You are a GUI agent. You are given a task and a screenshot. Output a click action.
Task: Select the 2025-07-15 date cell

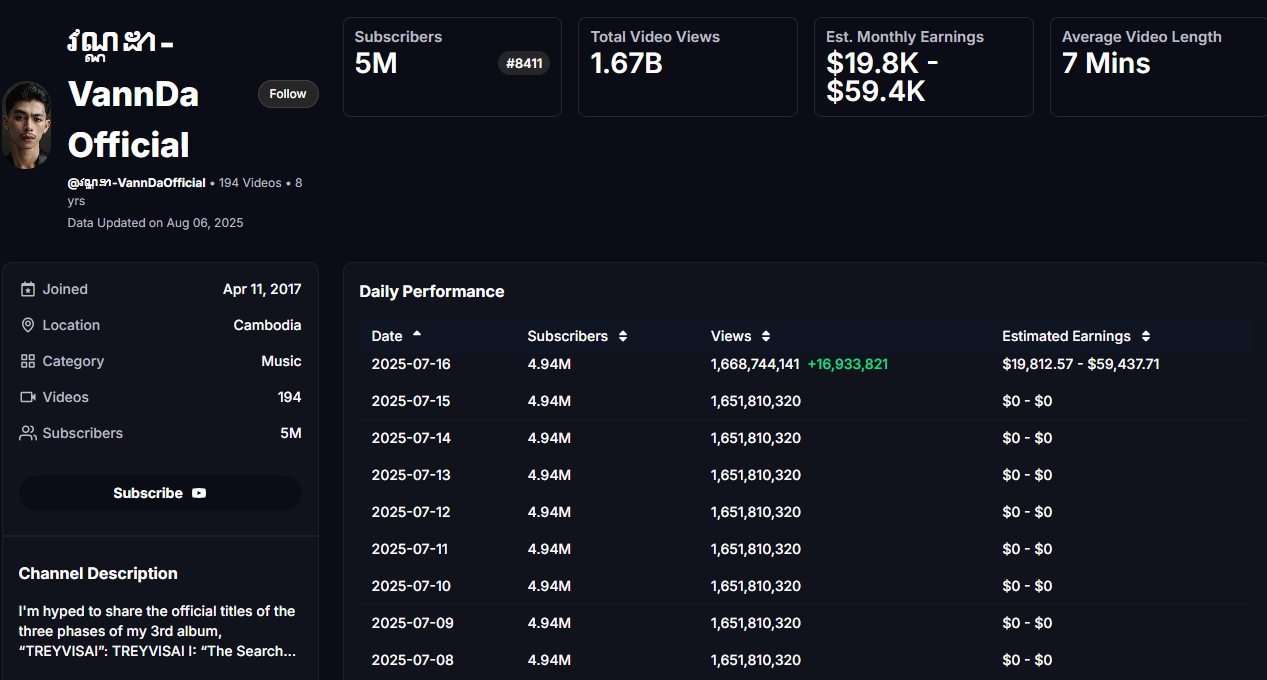[411, 401]
